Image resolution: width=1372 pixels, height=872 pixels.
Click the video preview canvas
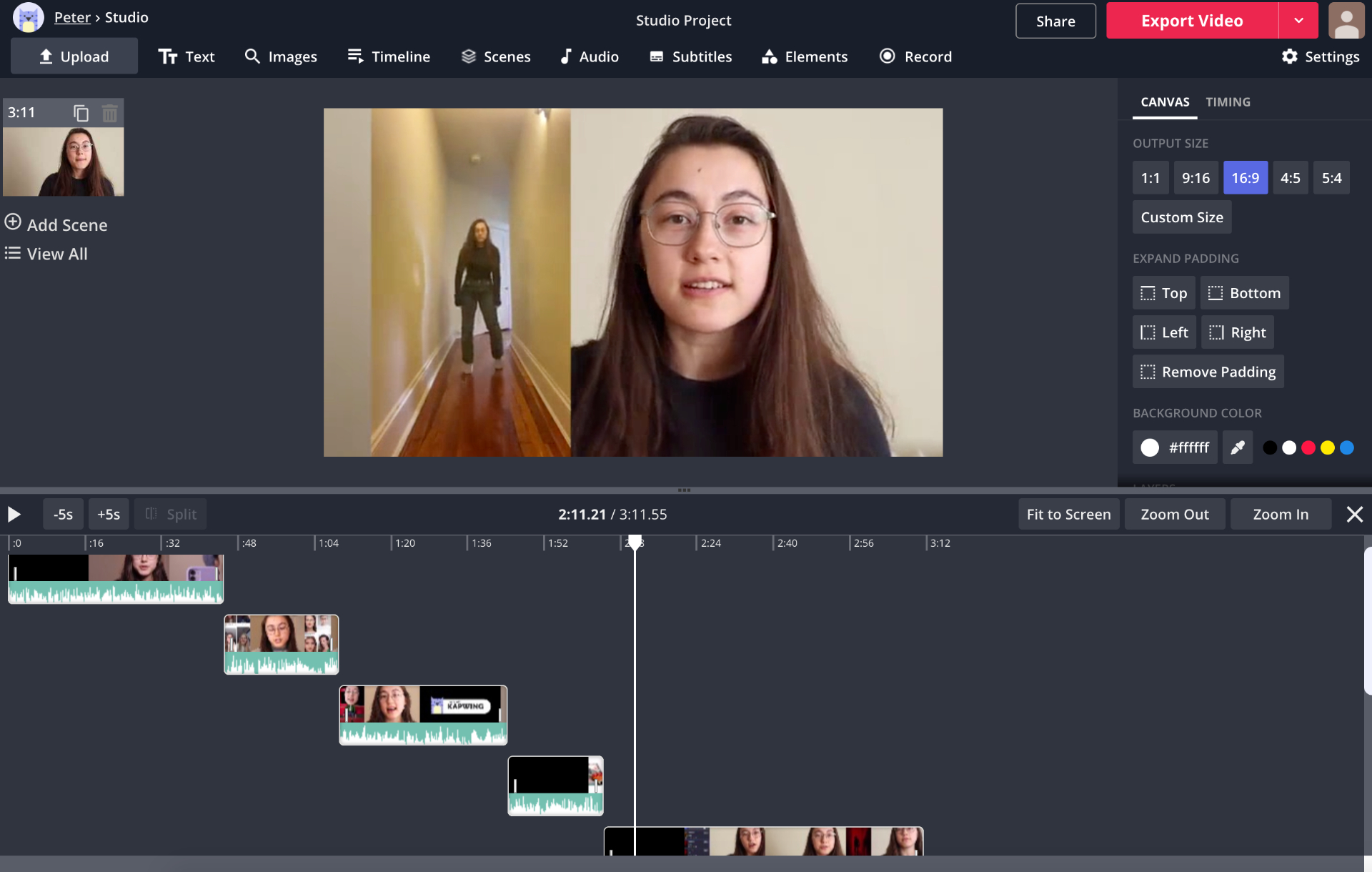[633, 282]
